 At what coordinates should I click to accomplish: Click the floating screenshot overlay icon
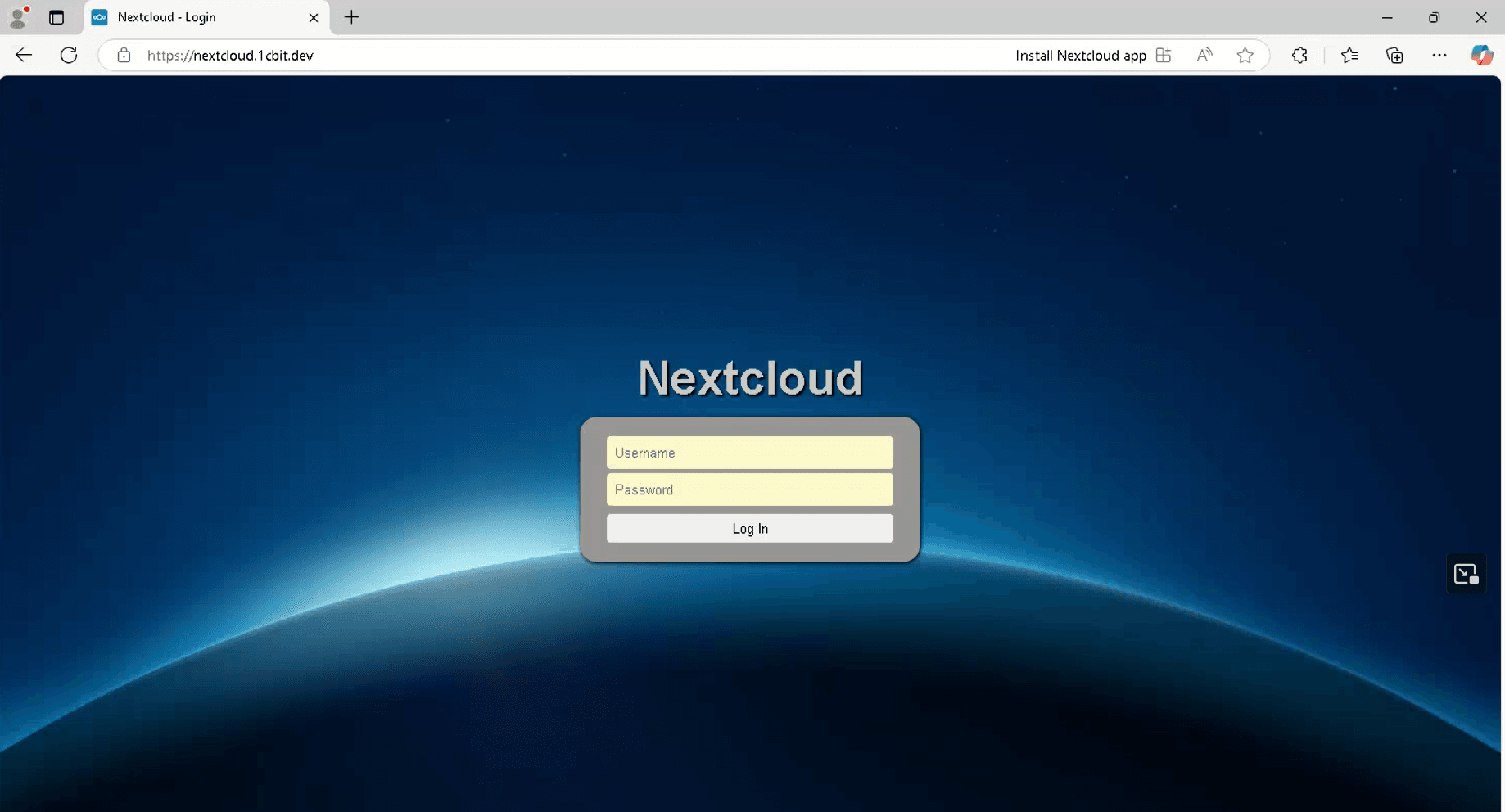point(1466,574)
